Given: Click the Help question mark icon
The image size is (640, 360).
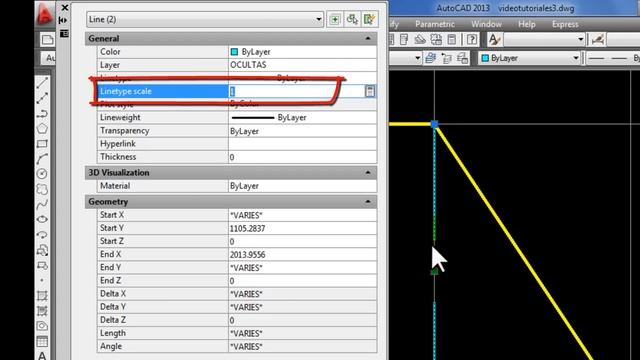Looking at the screenshot, I should [471, 40].
